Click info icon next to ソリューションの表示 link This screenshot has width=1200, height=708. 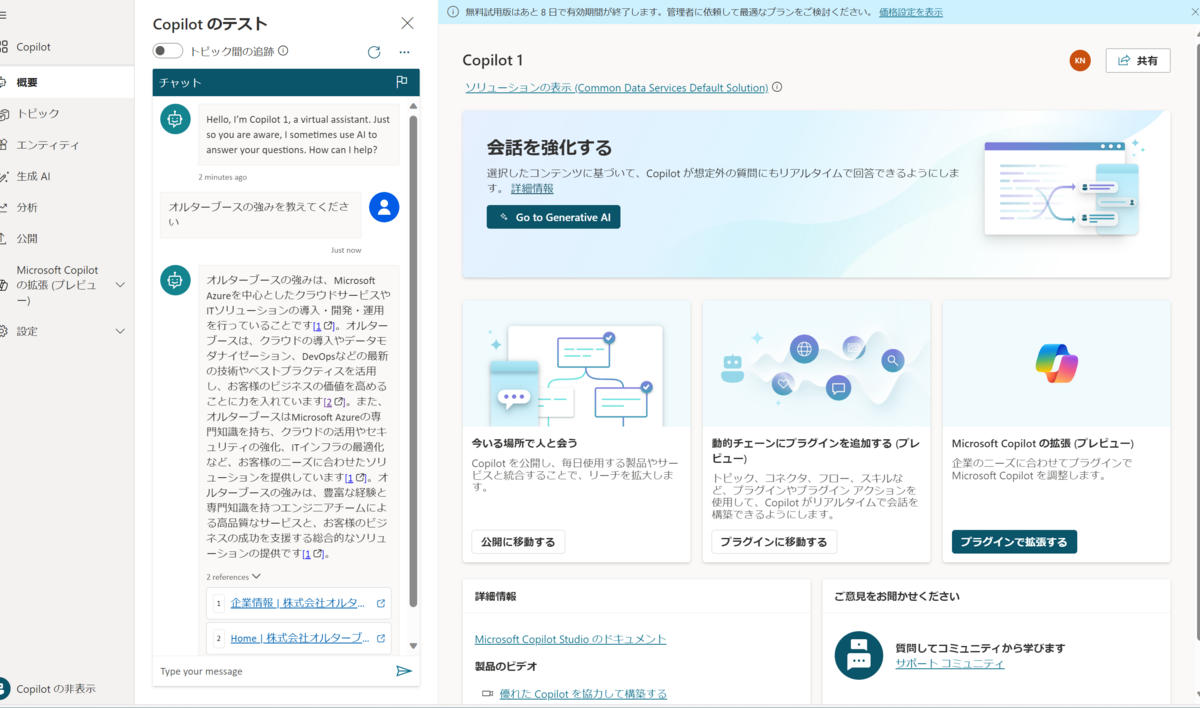pos(777,88)
